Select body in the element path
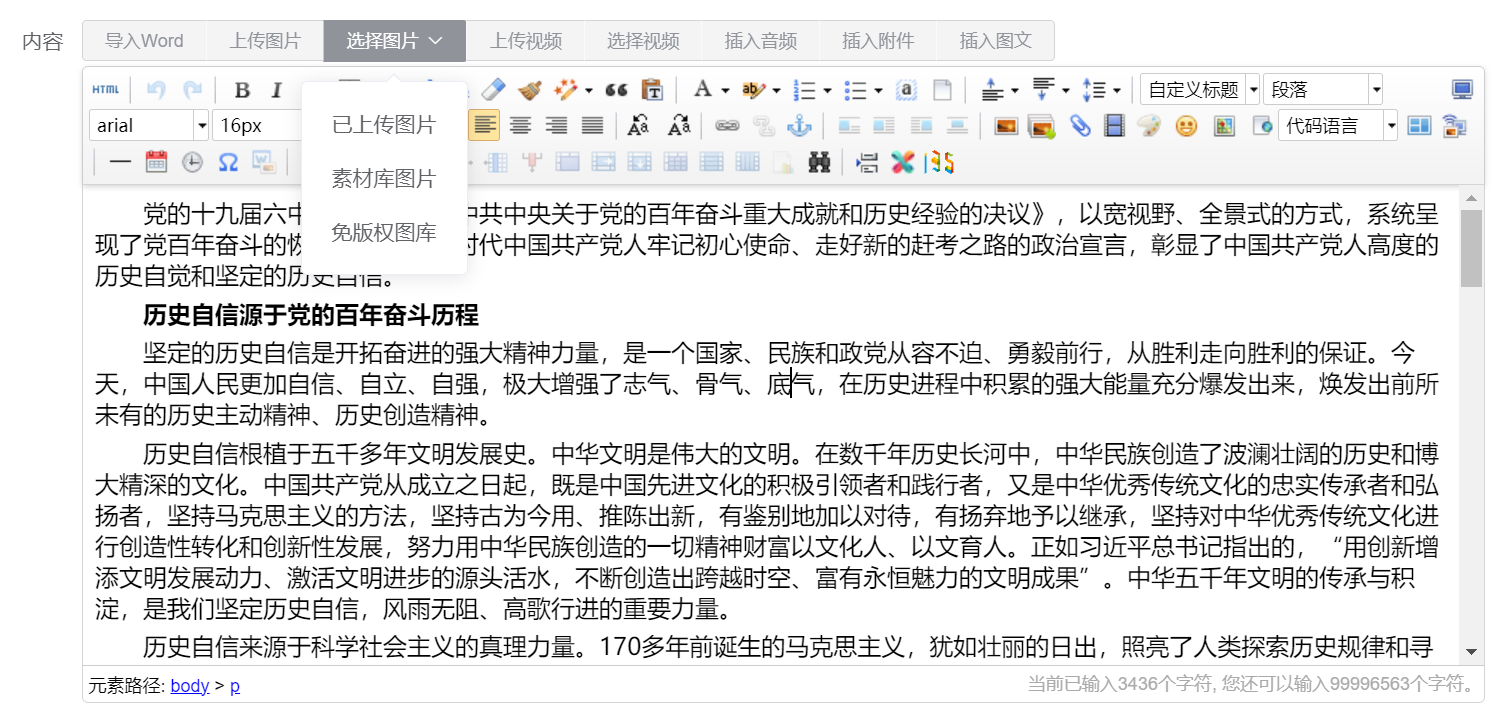Viewport: 1497px width, 718px height. [190, 685]
